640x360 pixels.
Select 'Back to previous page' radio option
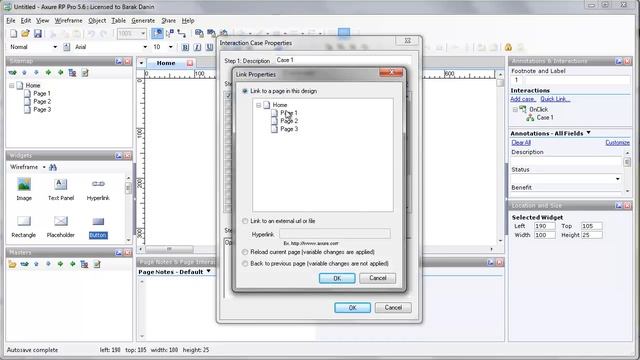point(245,264)
